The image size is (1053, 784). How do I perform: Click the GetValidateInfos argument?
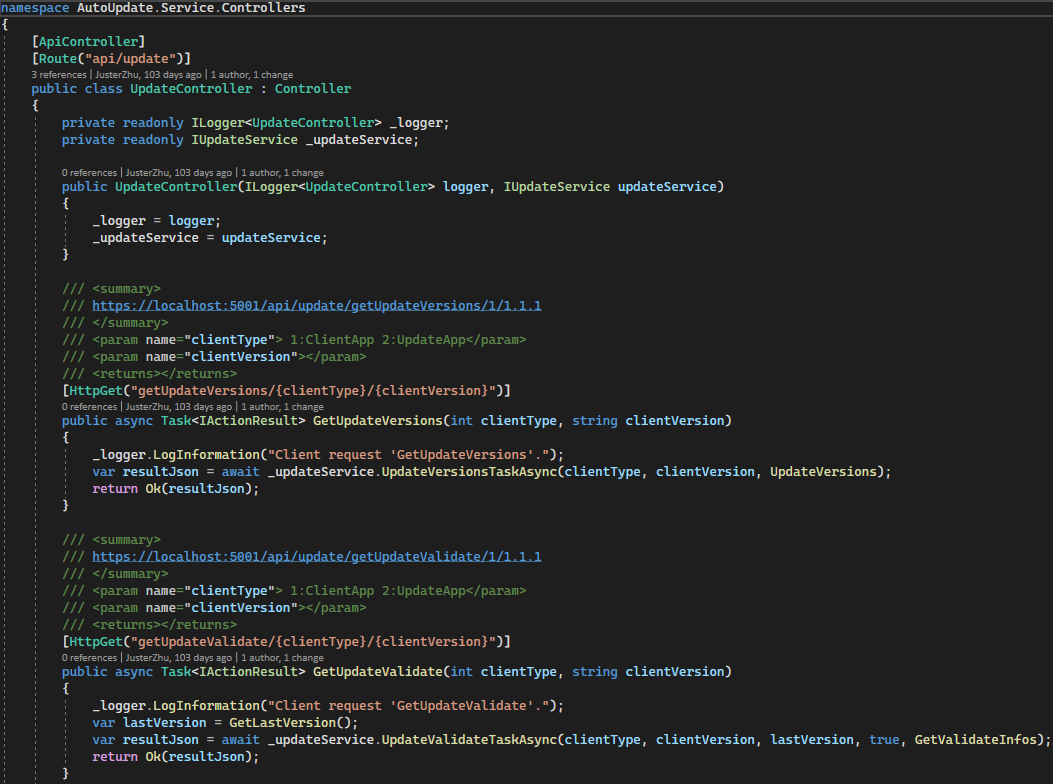[x=975, y=740]
